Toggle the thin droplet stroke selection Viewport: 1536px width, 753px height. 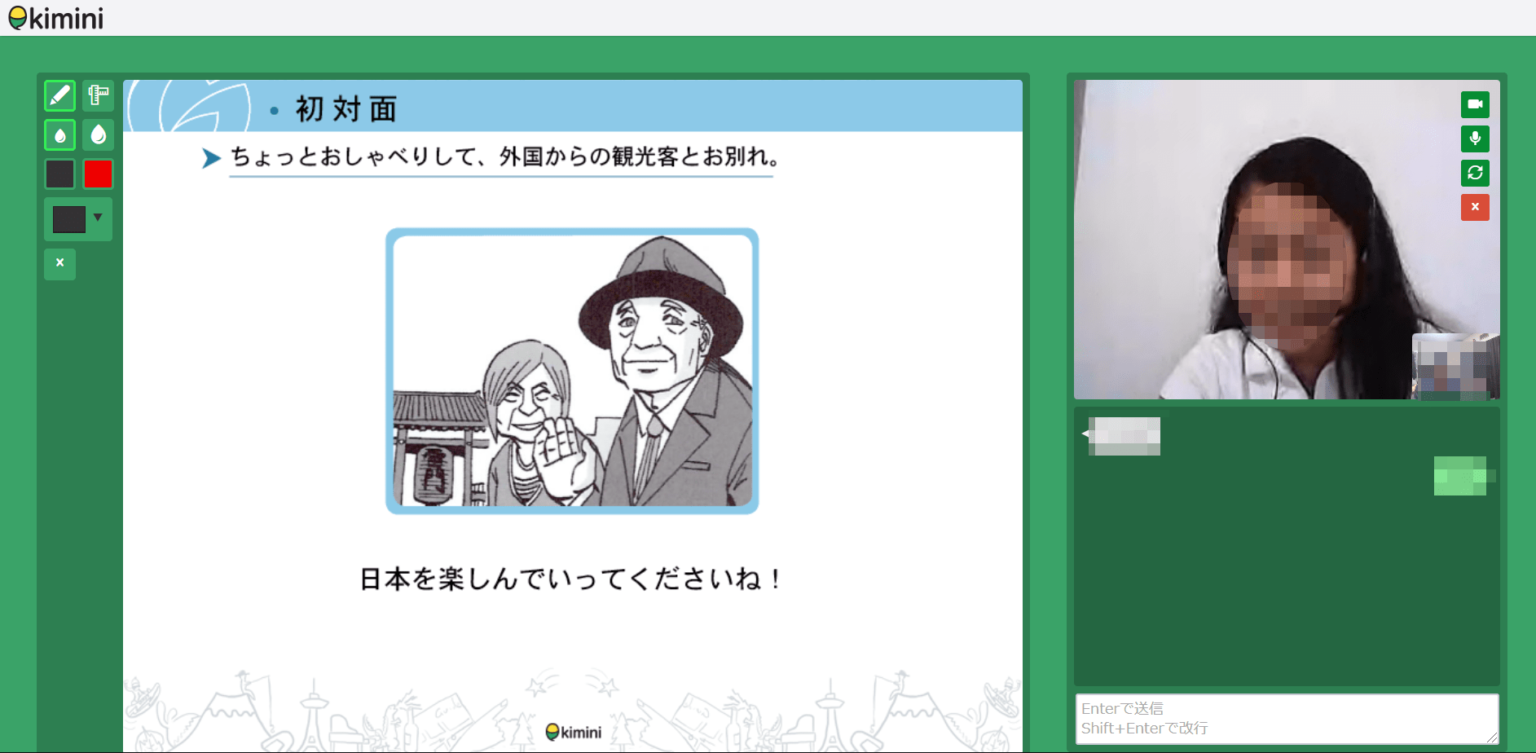[x=59, y=134]
